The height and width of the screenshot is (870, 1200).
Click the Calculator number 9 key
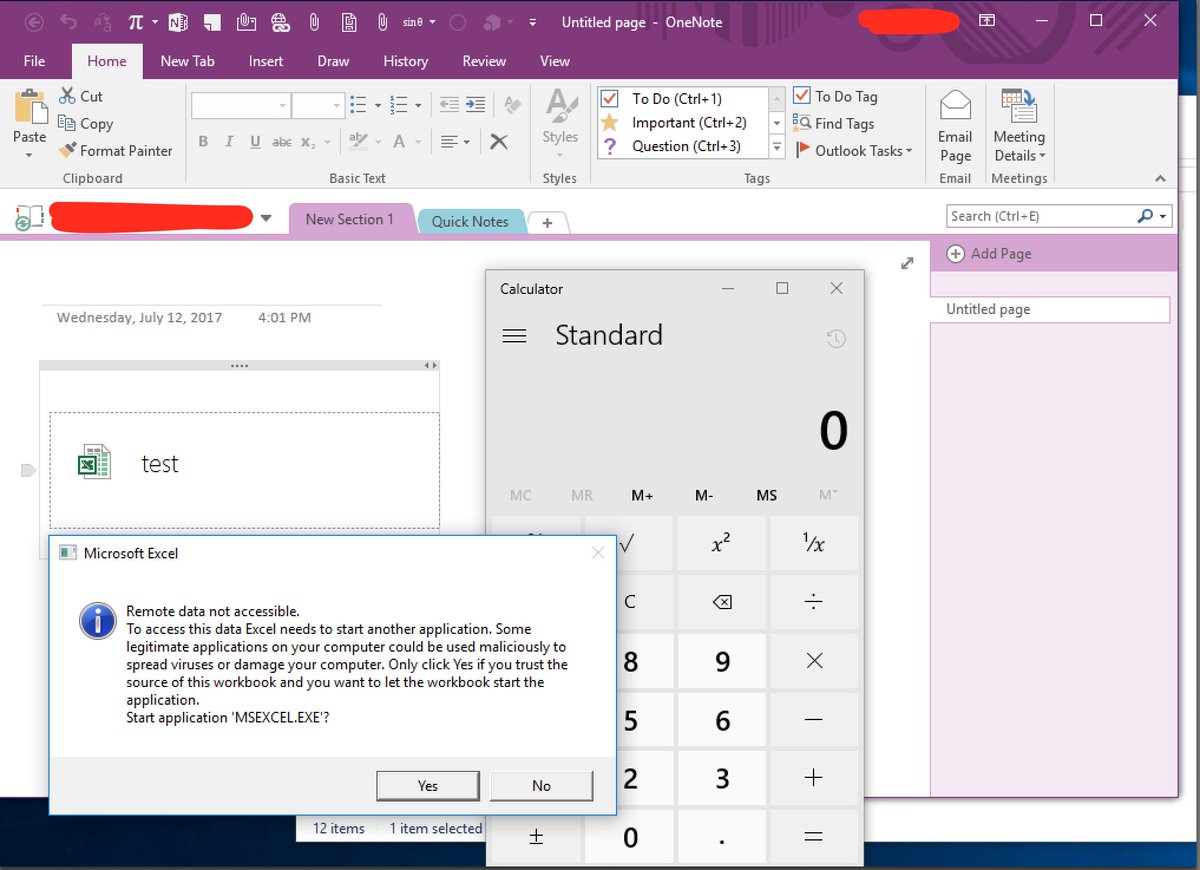pos(721,661)
